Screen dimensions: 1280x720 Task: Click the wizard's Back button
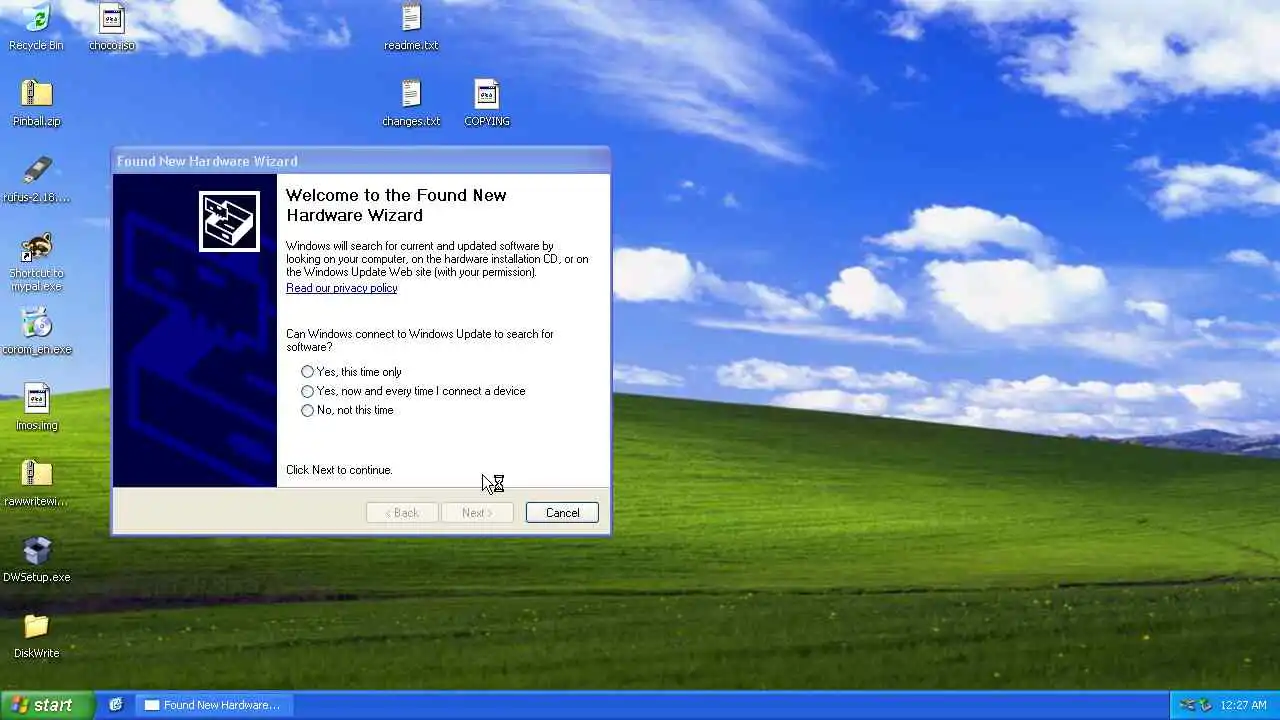[402, 513]
